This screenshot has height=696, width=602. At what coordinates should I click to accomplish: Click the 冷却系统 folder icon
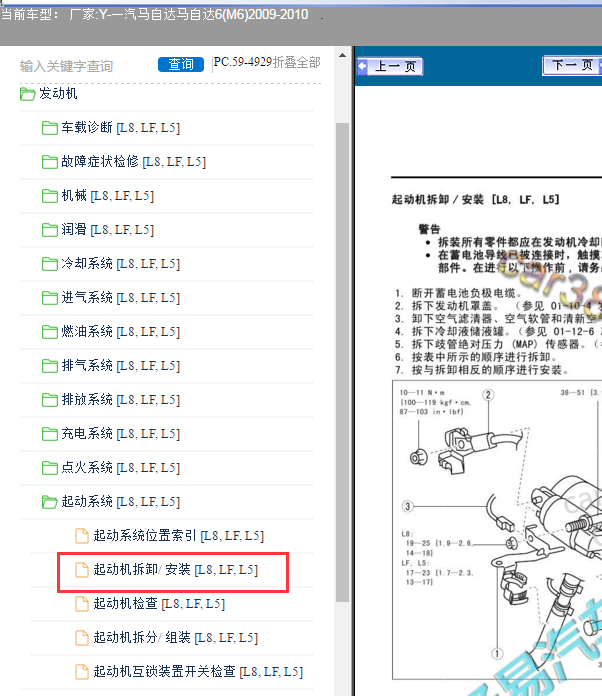[x=49, y=264]
